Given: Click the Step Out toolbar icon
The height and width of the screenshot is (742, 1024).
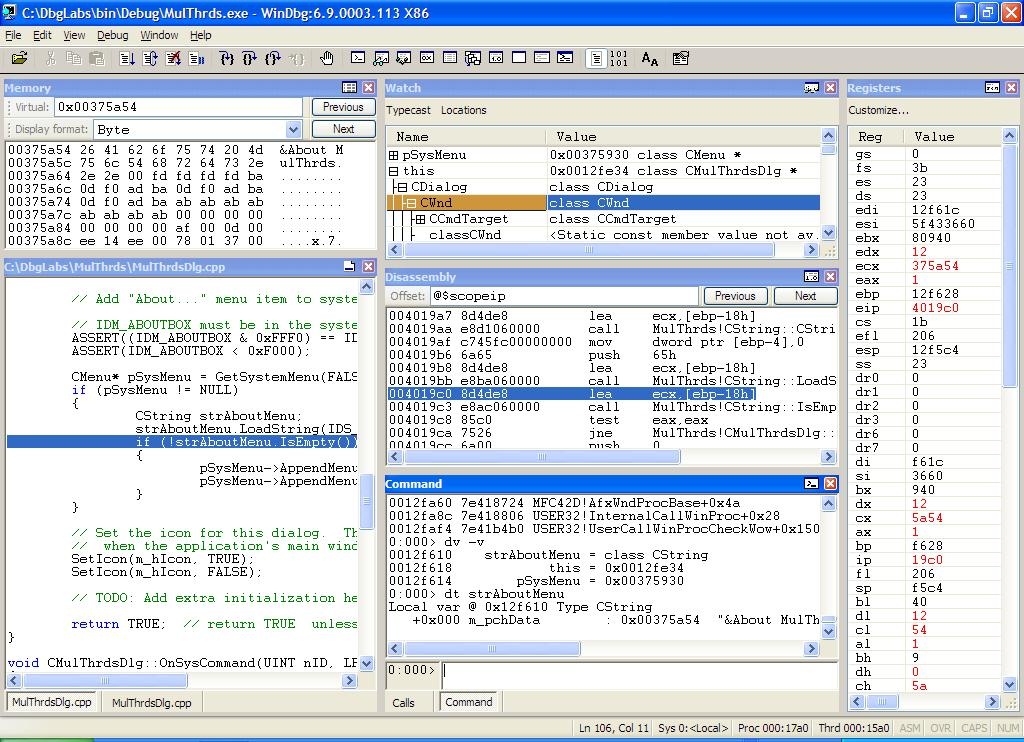Looking at the screenshot, I should pos(273,59).
